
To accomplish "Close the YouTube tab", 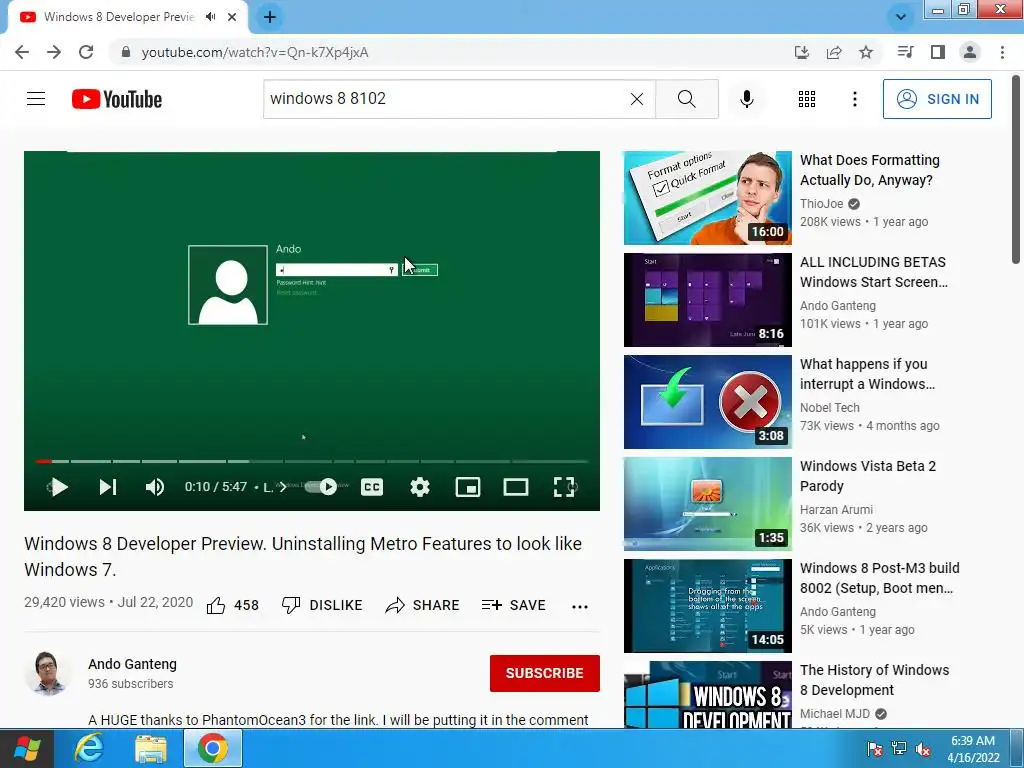I will (232, 17).
